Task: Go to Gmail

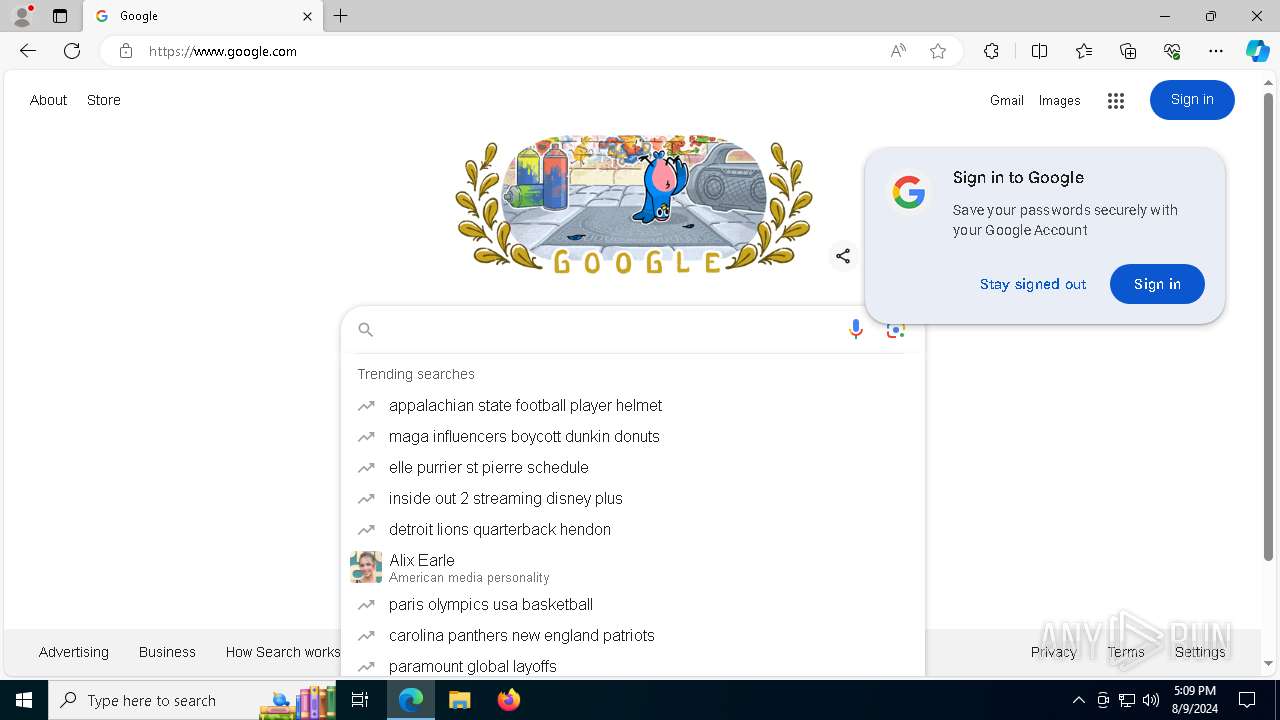Action: (x=1007, y=100)
